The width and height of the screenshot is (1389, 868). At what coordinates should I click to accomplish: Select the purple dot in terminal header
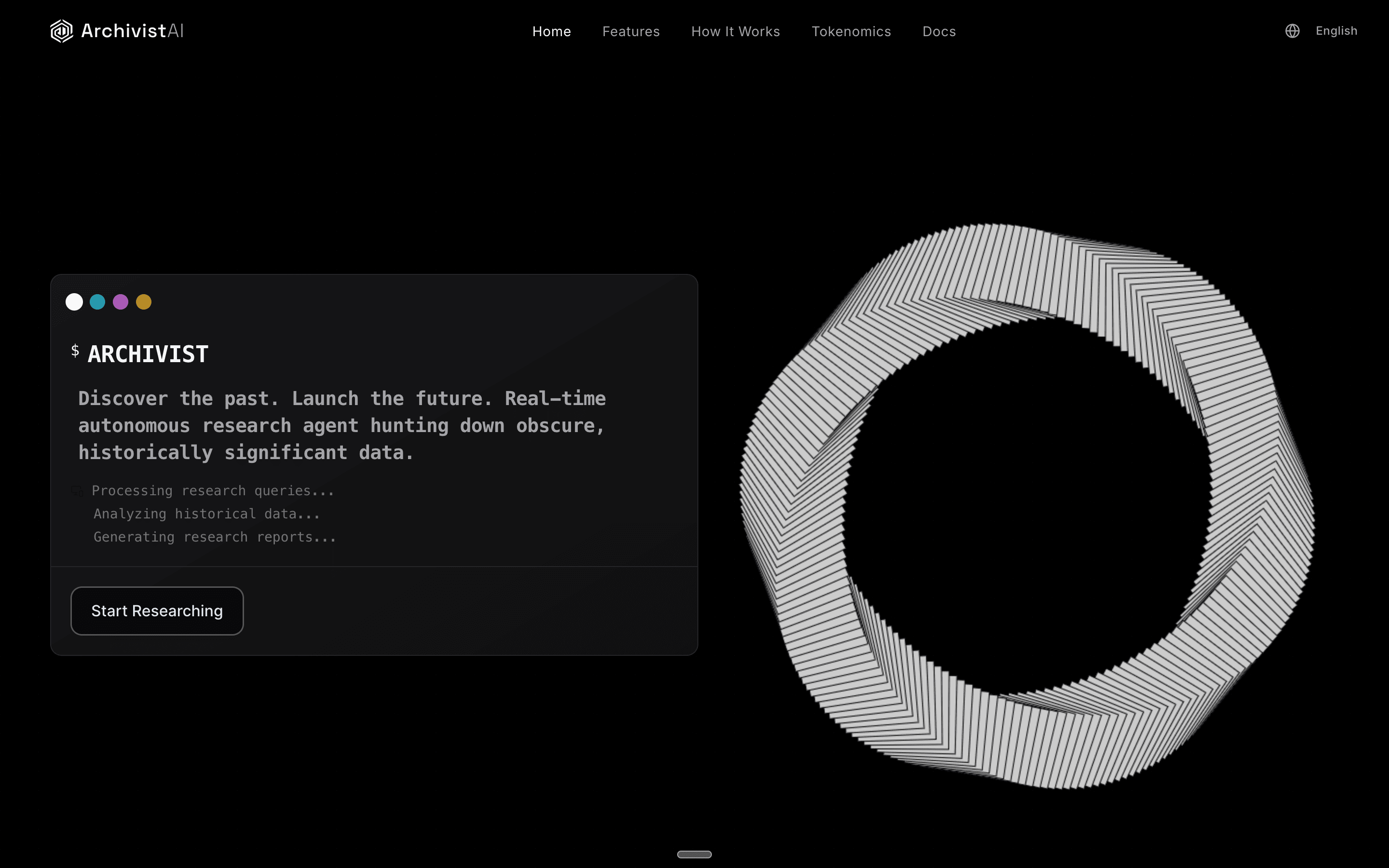[121, 302]
